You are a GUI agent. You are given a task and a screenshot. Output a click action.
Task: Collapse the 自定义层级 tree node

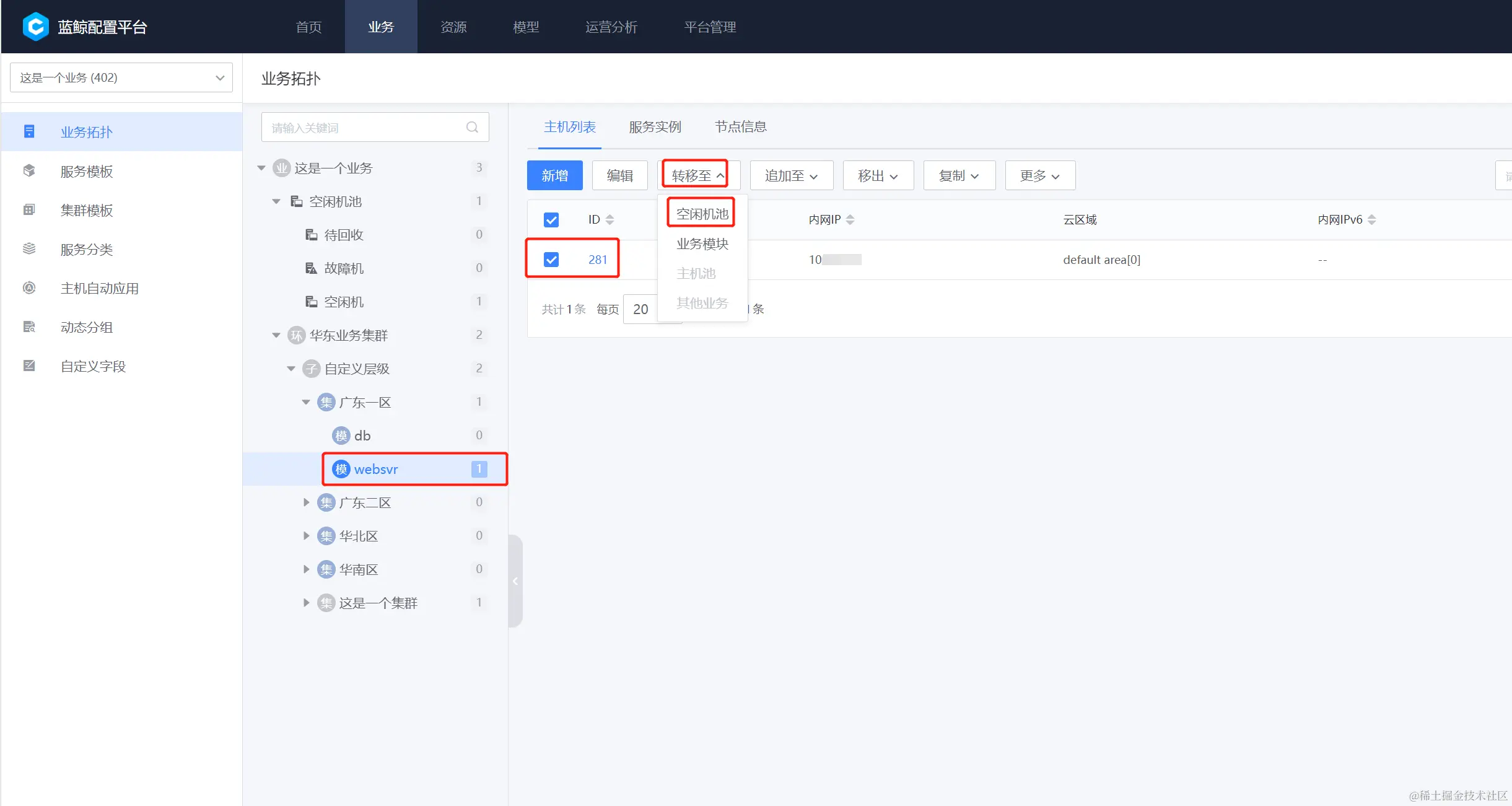click(291, 369)
